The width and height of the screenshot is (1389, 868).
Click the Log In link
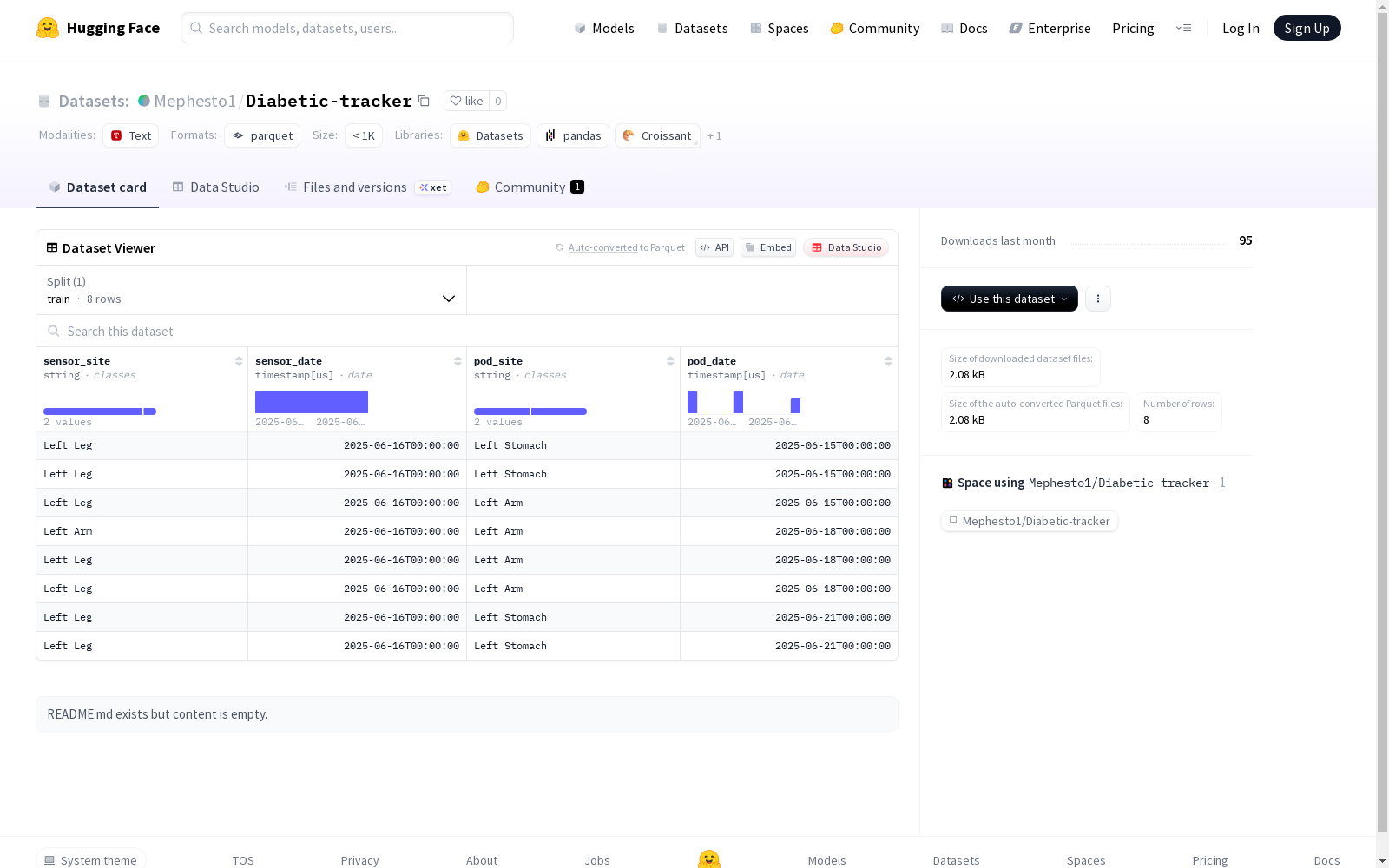tap(1241, 28)
